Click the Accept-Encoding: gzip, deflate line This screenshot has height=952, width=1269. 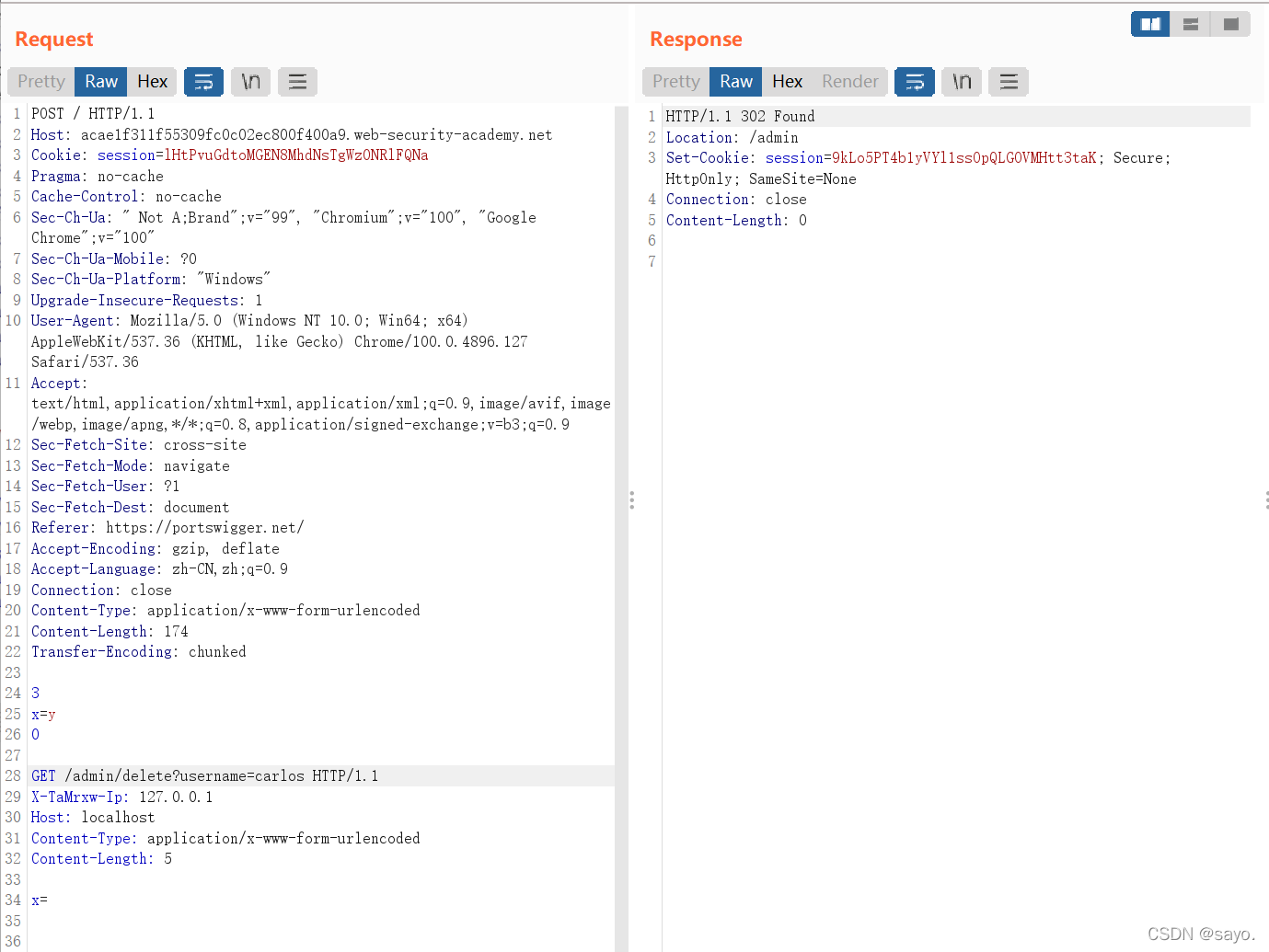click(156, 549)
